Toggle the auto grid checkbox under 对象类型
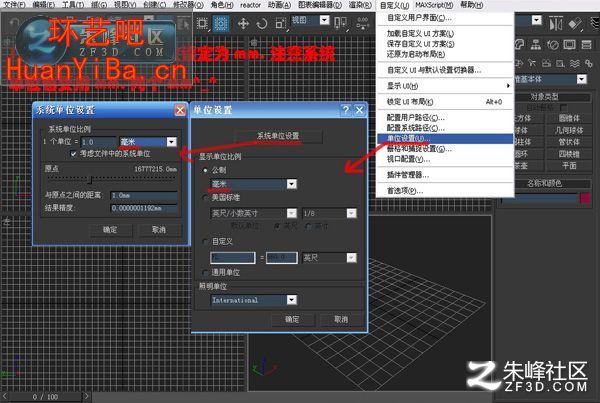600x403 pixels. (563, 108)
